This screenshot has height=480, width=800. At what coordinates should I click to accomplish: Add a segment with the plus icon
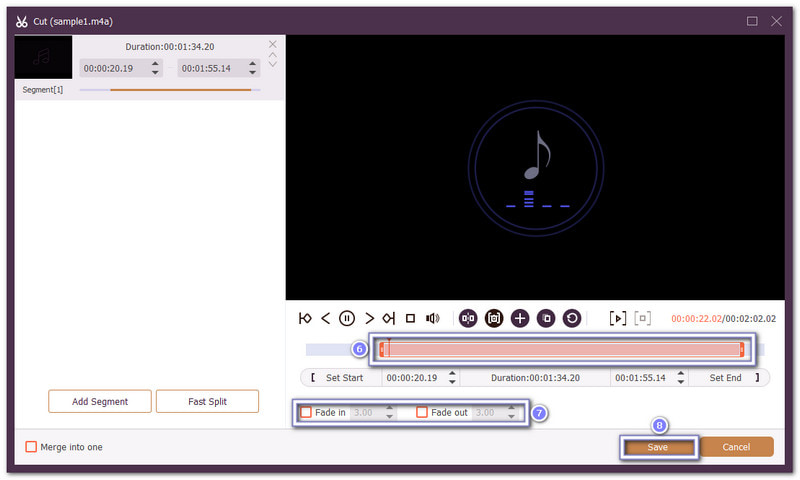coord(520,318)
